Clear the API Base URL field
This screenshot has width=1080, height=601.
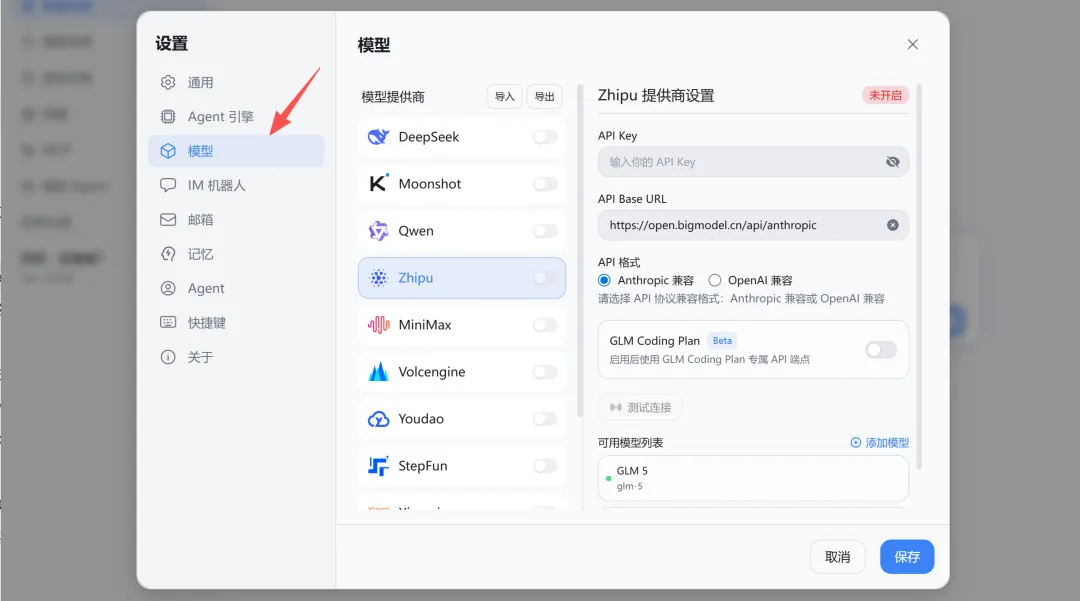click(893, 225)
